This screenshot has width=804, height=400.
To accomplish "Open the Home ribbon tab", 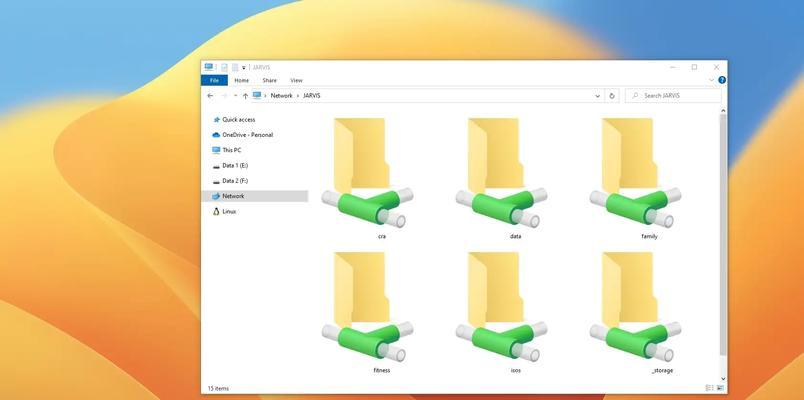I will point(242,81).
